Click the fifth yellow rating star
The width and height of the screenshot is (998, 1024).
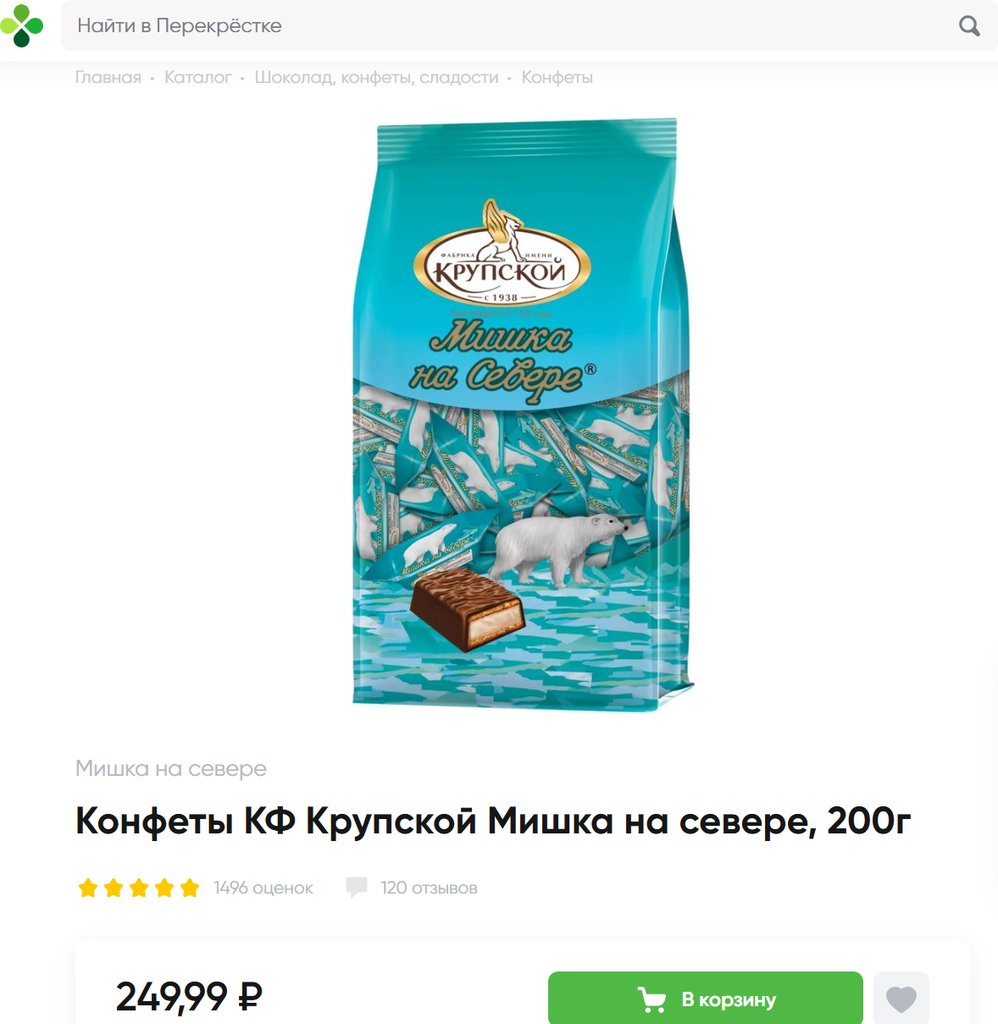coord(189,888)
